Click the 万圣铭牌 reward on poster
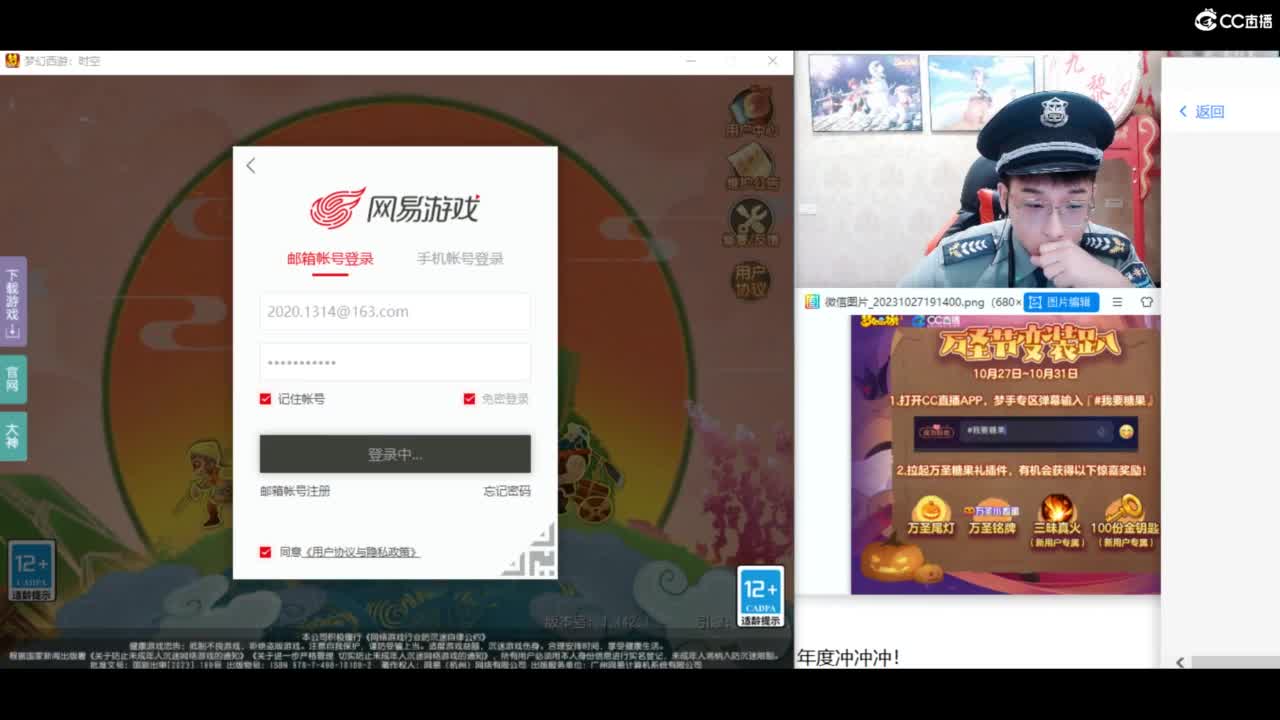 (x=992, y=516)
